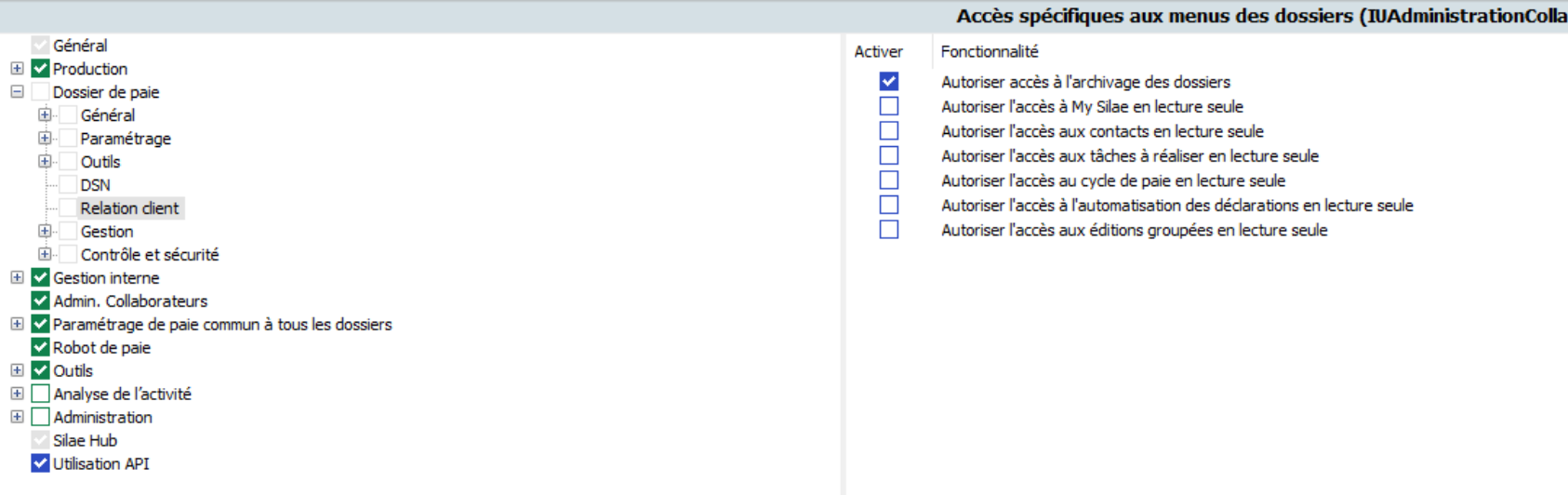Tick the cycle de paie read-only checkbox
1568x495 pixels.
point(889,181)
